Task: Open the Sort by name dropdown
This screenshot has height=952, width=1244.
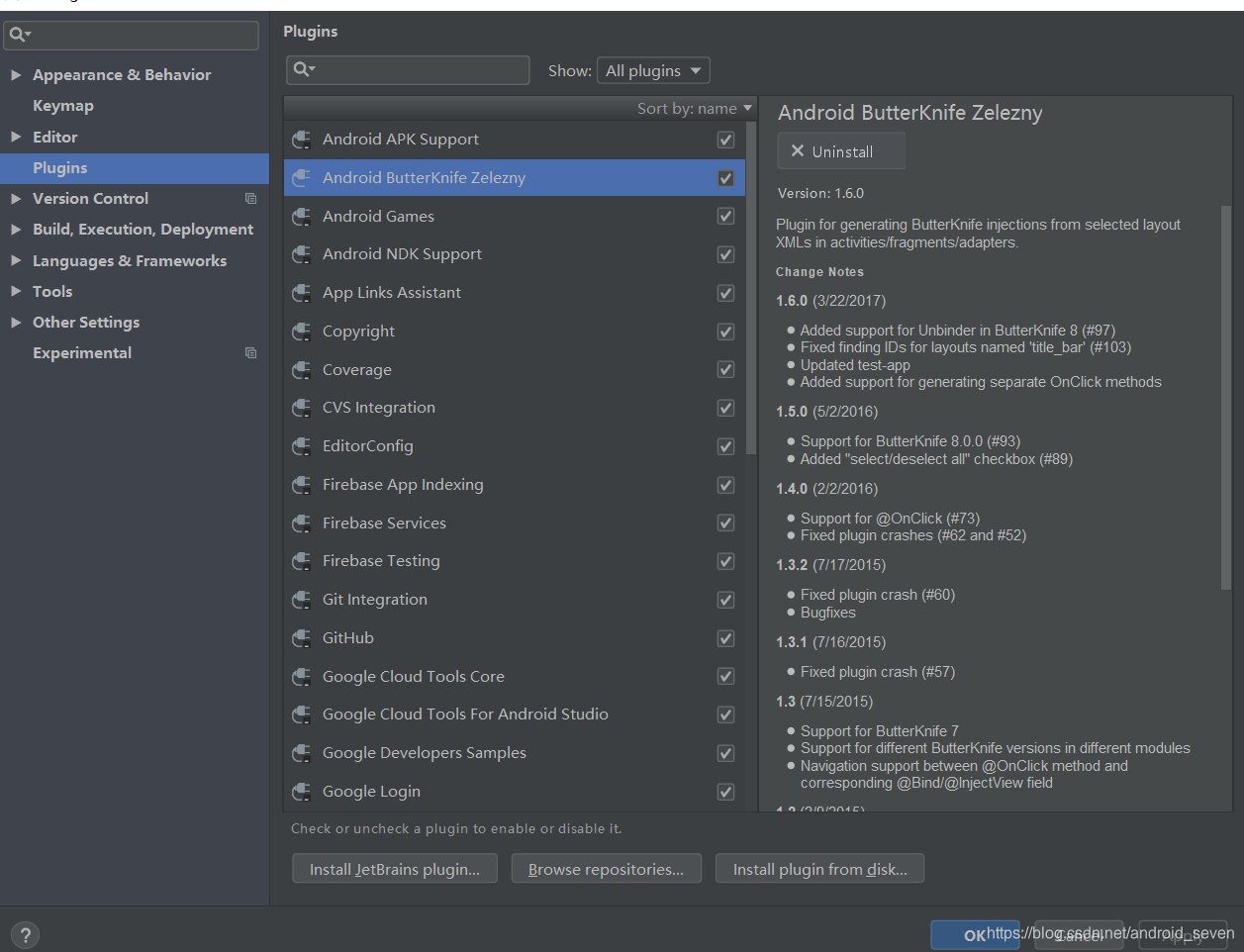Action: 695,108
